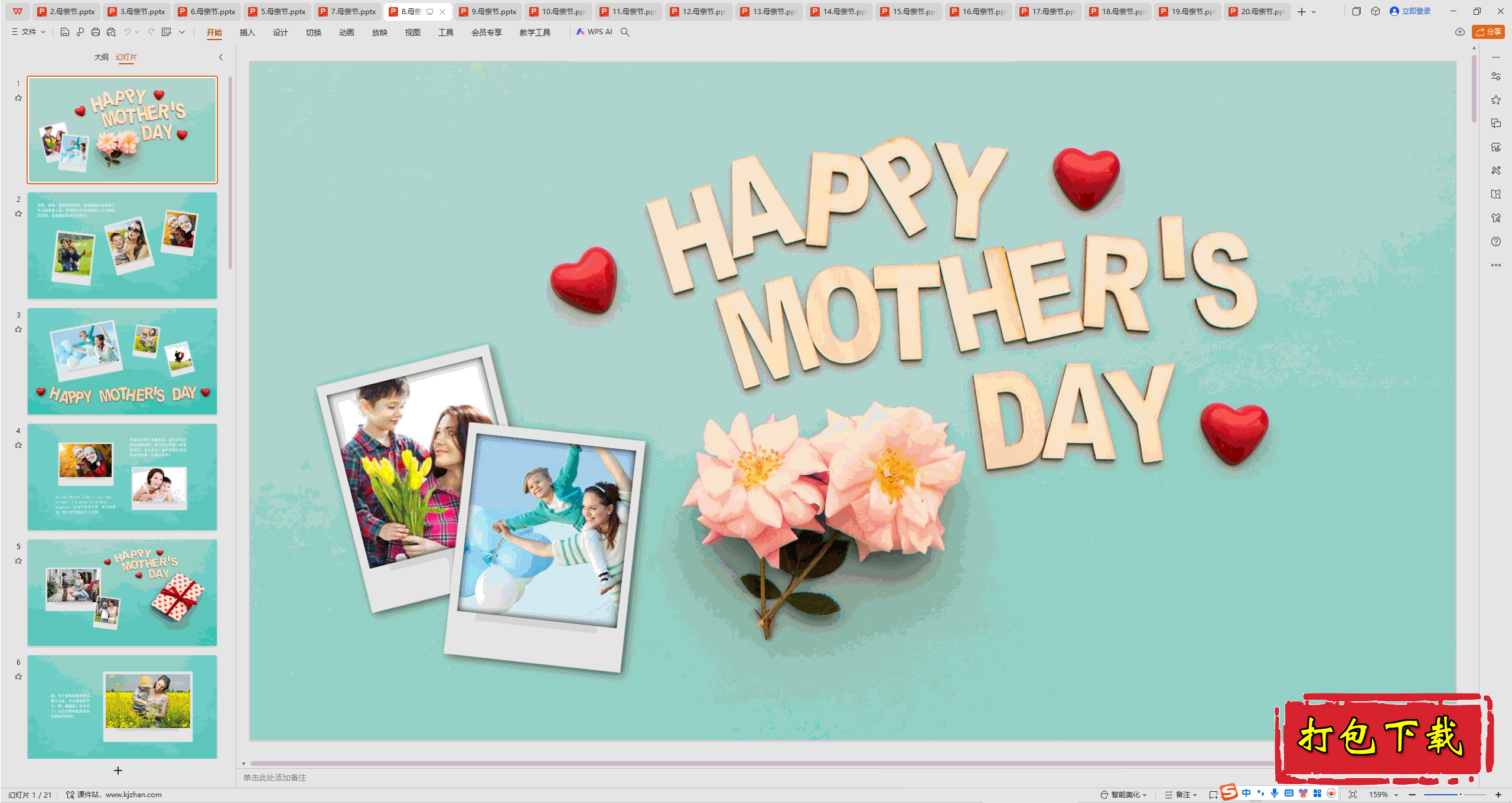Viewport: 1512px width, 803px height.
Task: Switch to document tab 9.母亲节.pptx
Action: [488, 11]
